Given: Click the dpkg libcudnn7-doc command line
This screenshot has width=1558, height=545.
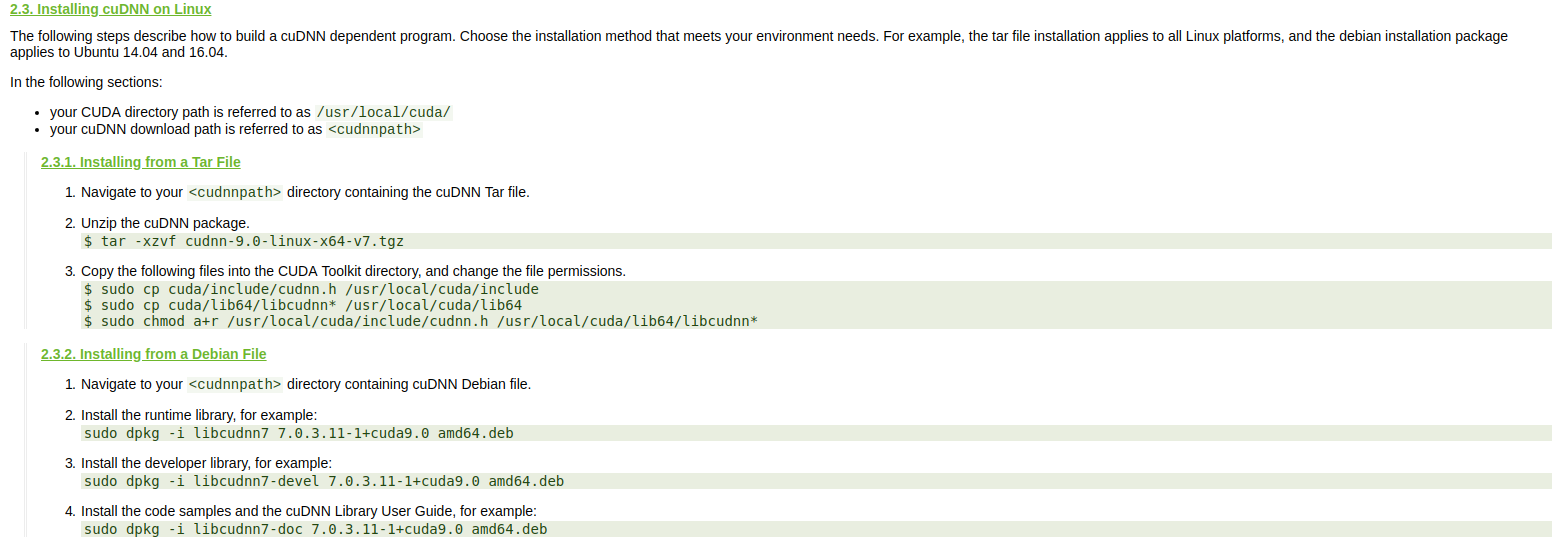Looking at the screenshot, I should (x=316, y=529).
